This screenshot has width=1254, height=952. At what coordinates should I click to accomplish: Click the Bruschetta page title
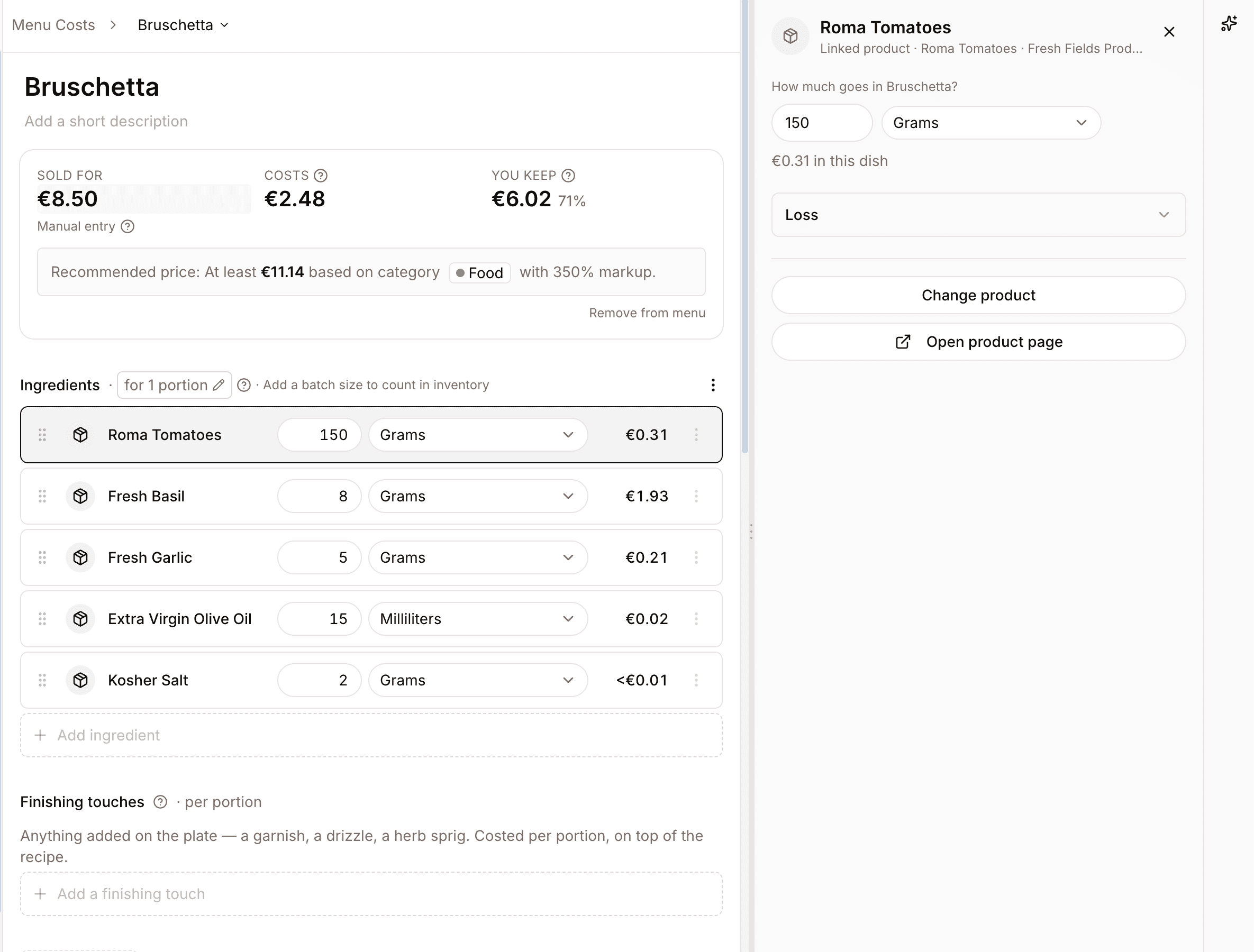point(92,87)
